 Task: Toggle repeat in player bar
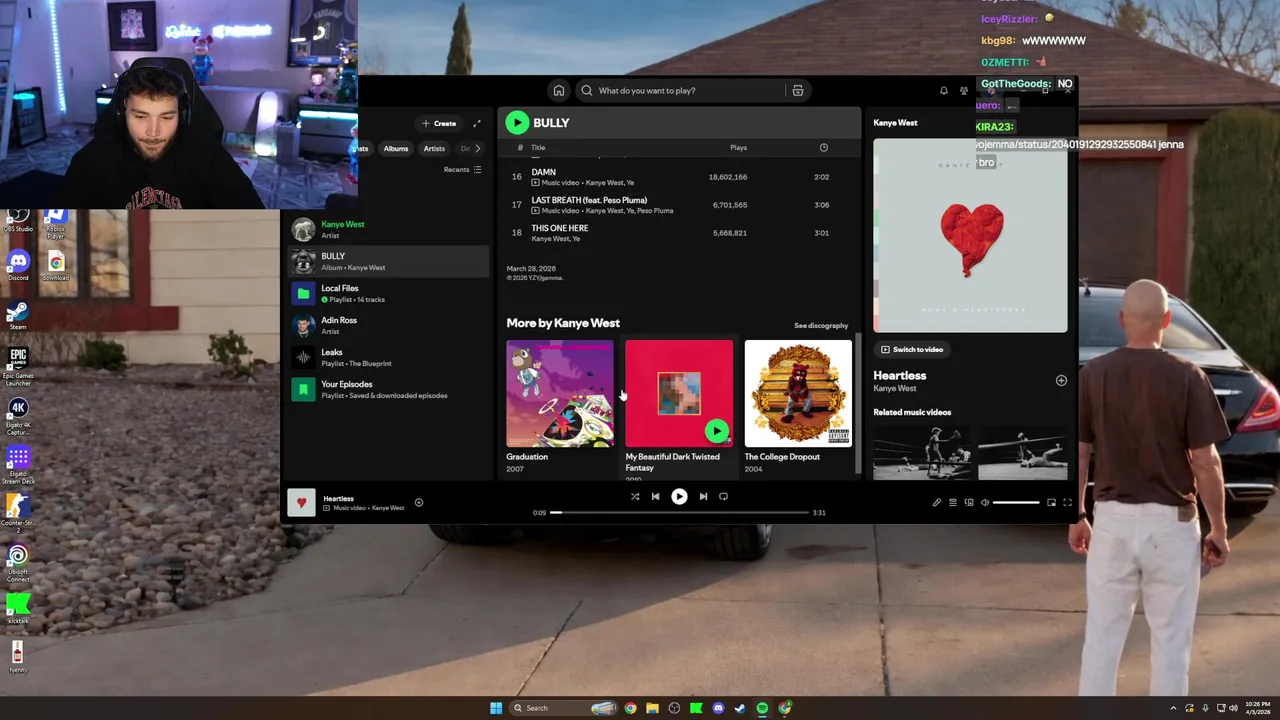(723, 496)
